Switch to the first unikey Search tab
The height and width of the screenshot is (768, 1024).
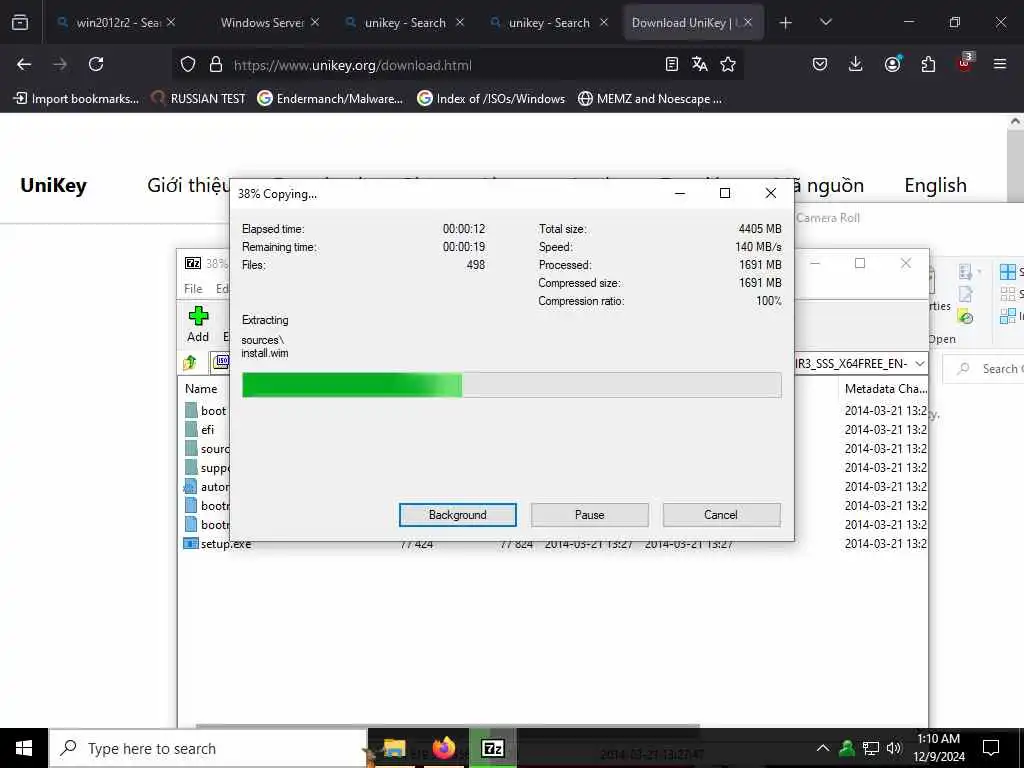point(405,23)
